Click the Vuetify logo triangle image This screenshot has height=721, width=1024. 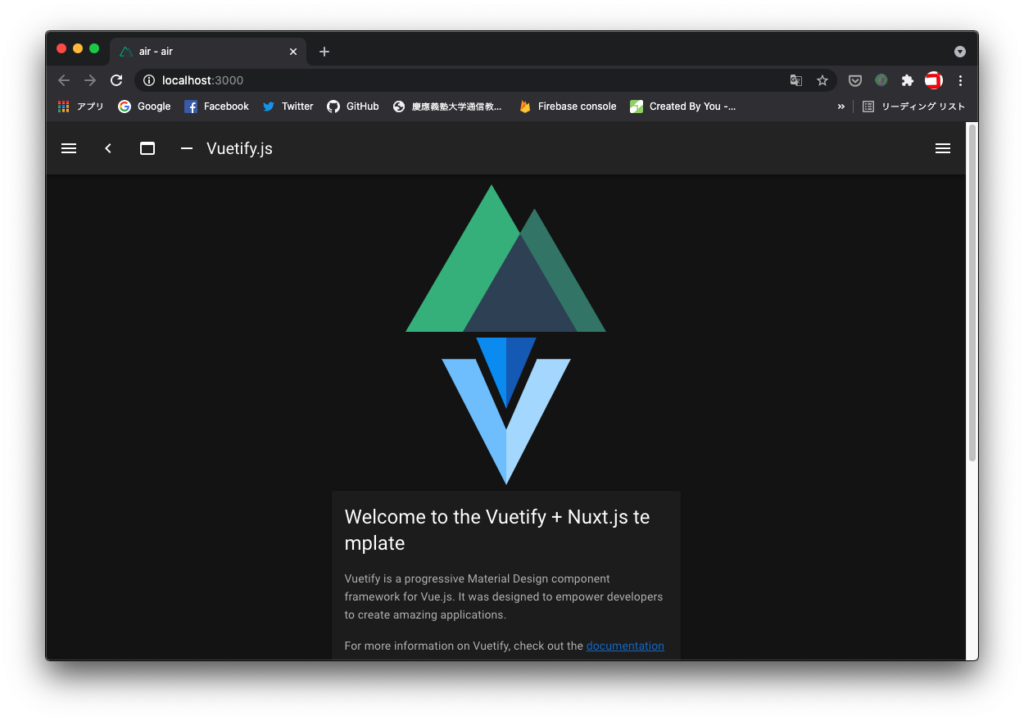coord(505,300)
